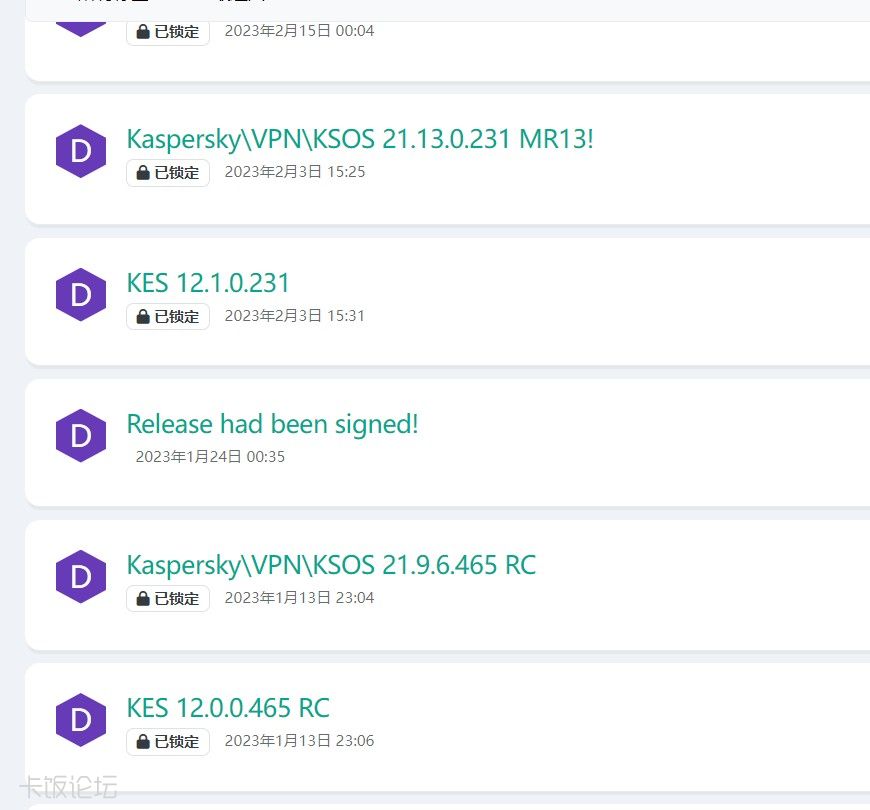Click the timestamp 2023年2月3日 15:31
Image resolution: width=870 pixels, height=810 pixels.
click(295, 316)
